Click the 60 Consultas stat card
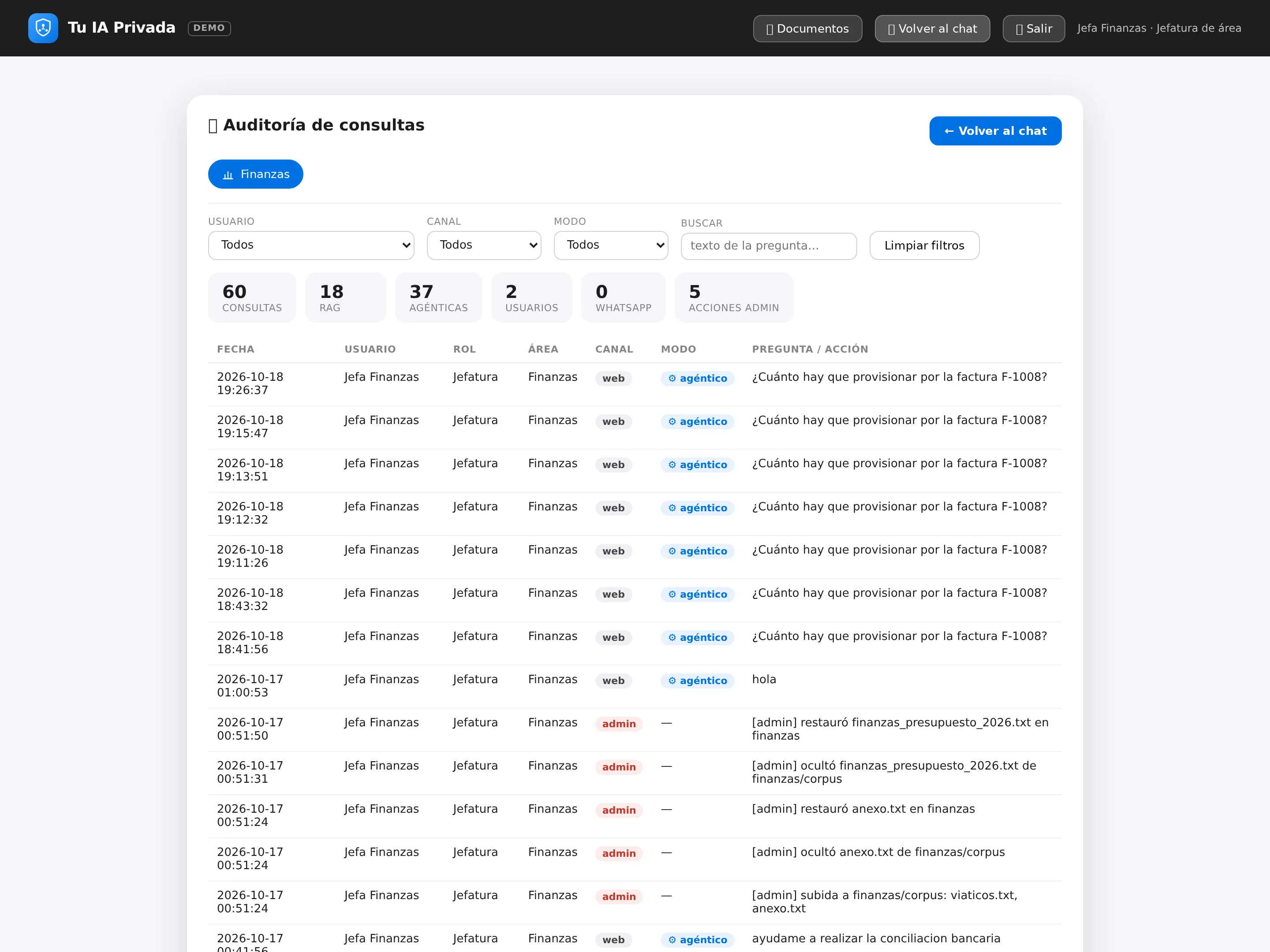 (x=252, y=298)
